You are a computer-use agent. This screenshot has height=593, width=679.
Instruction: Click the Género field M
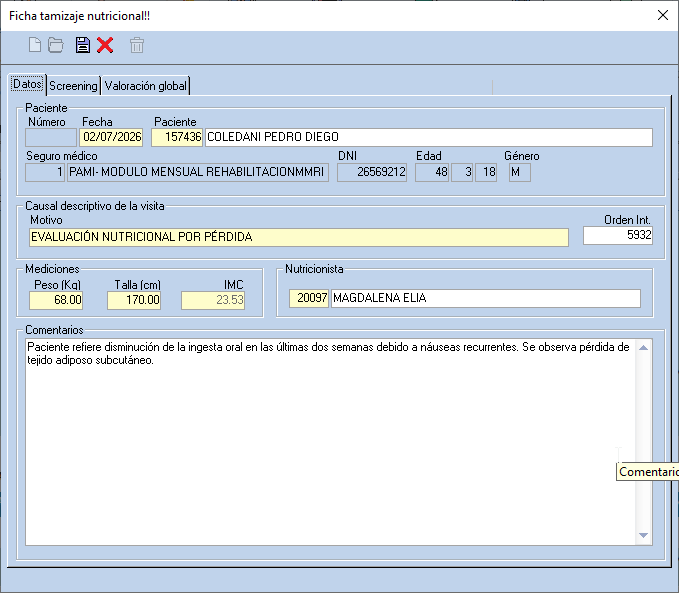pyautogui.click(x=520, y=172)
